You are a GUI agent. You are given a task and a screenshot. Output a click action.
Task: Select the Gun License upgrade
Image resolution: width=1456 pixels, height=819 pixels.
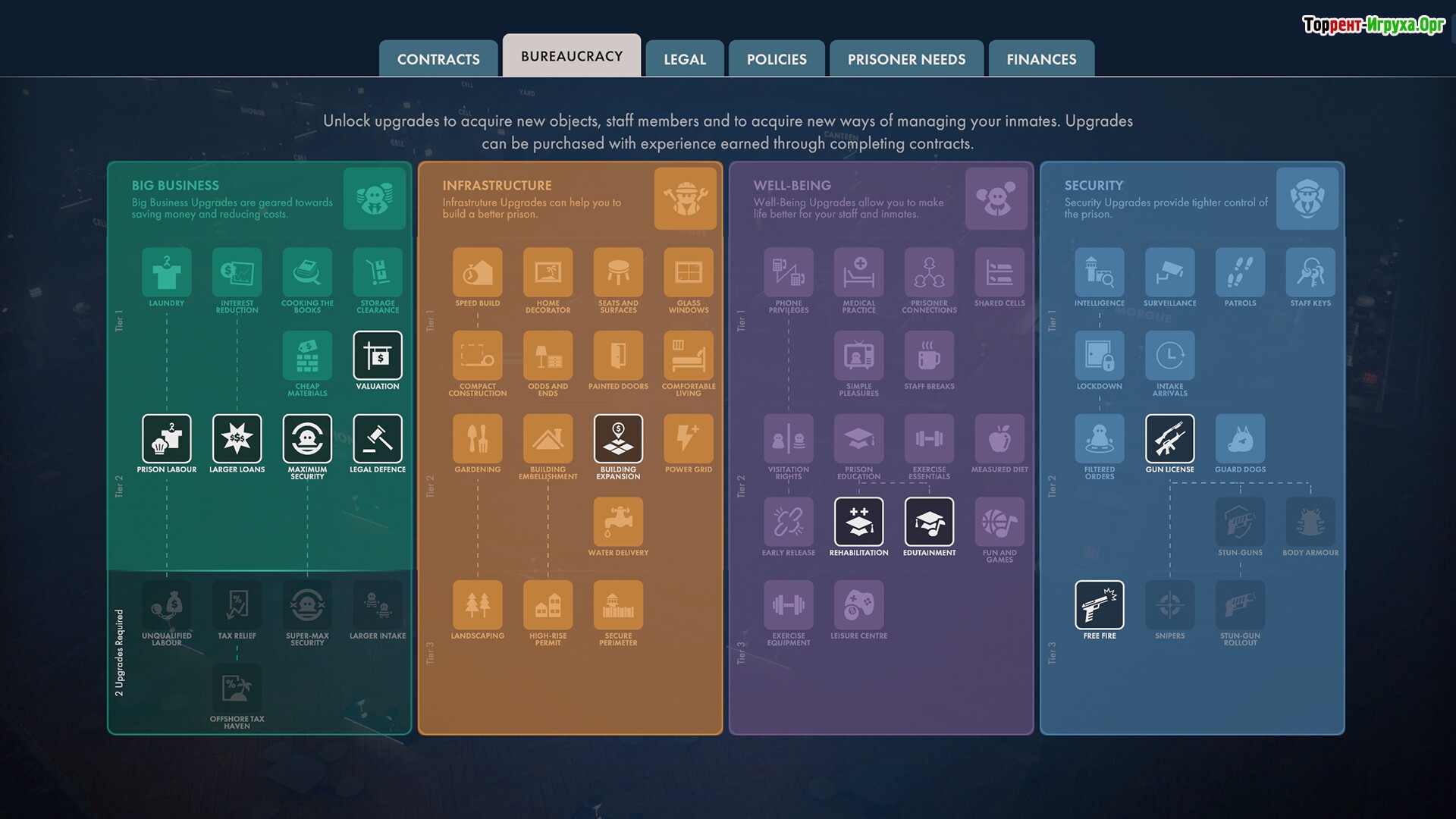1169,438
